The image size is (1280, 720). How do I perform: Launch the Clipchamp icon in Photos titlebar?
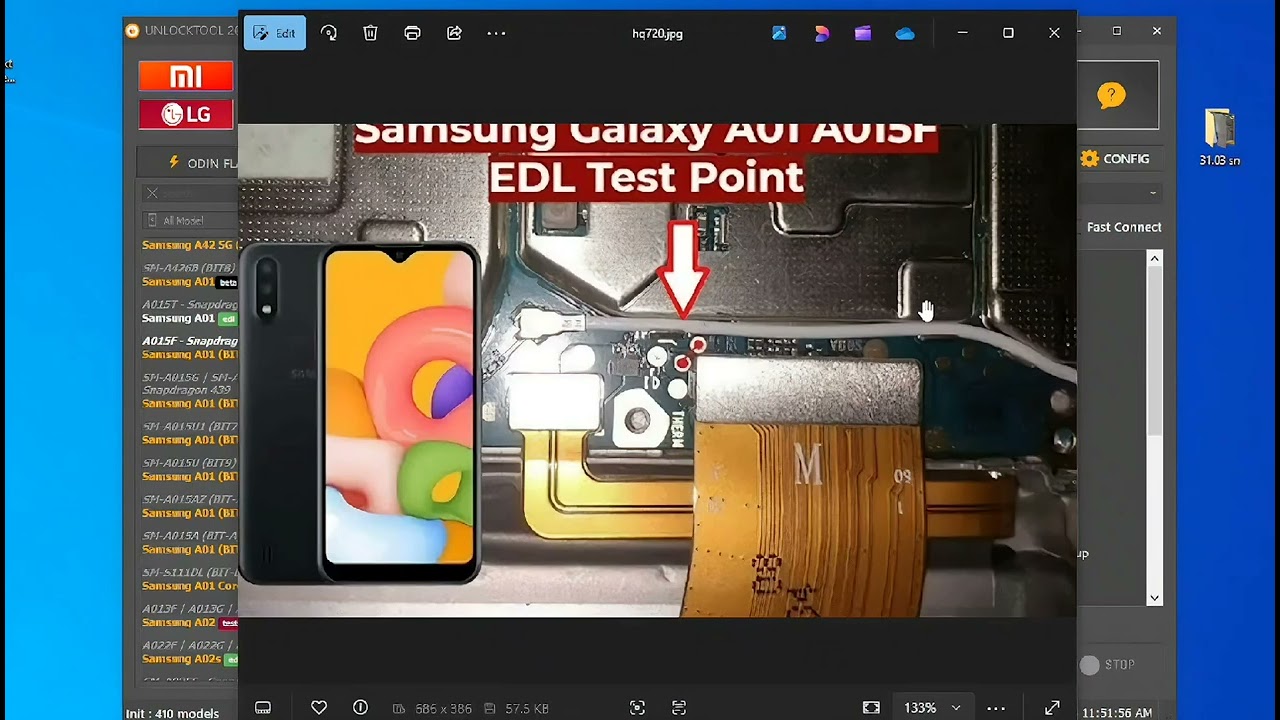863,33
